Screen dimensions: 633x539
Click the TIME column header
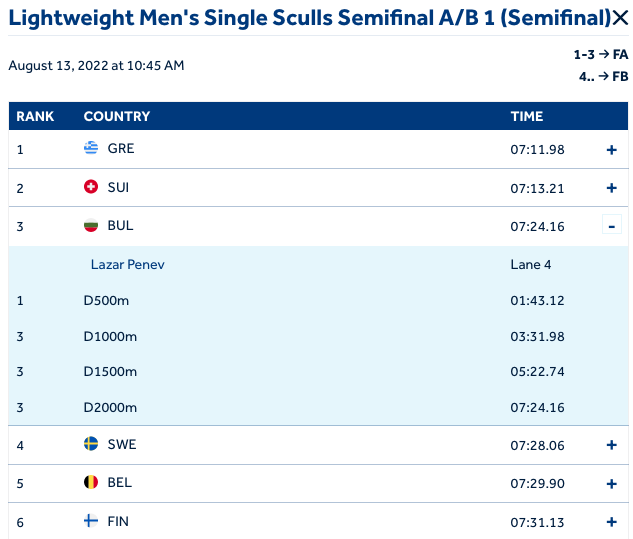(x=526, y=116)
